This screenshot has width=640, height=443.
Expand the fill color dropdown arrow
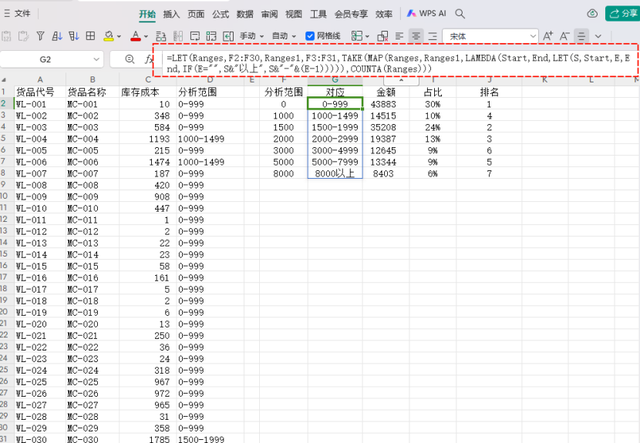tap(119, 36)
